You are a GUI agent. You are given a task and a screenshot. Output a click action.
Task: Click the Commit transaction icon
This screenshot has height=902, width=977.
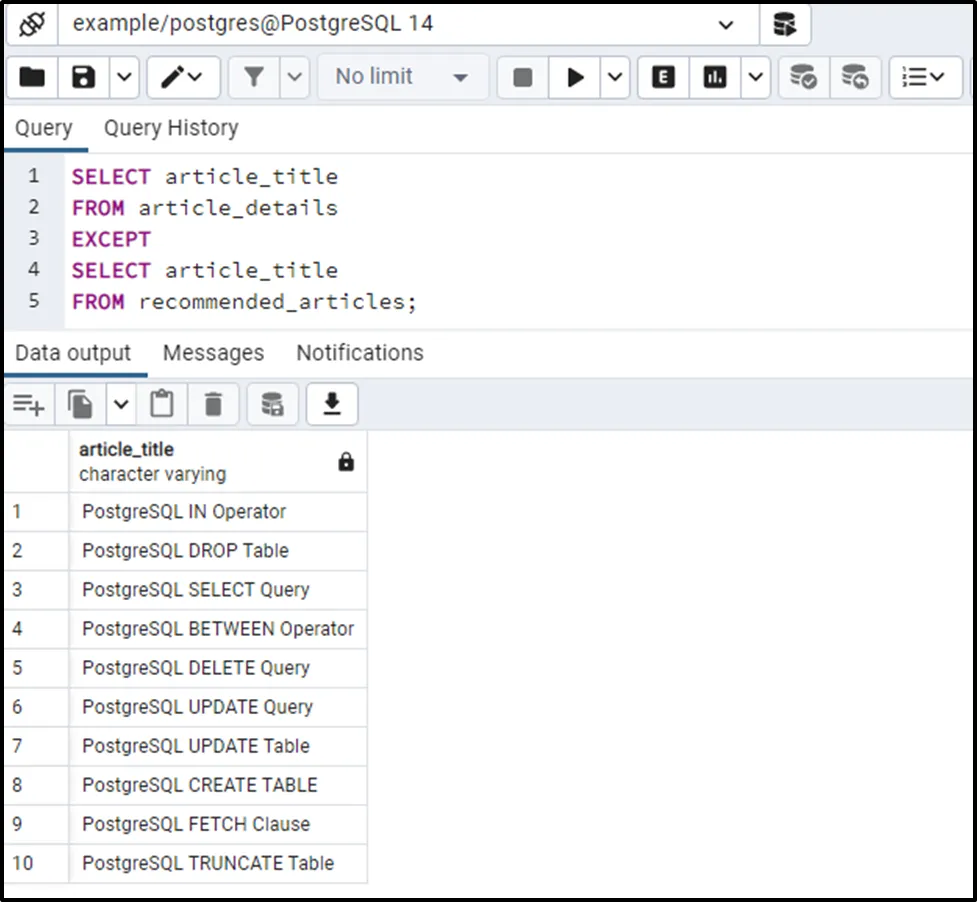(803, 77)
